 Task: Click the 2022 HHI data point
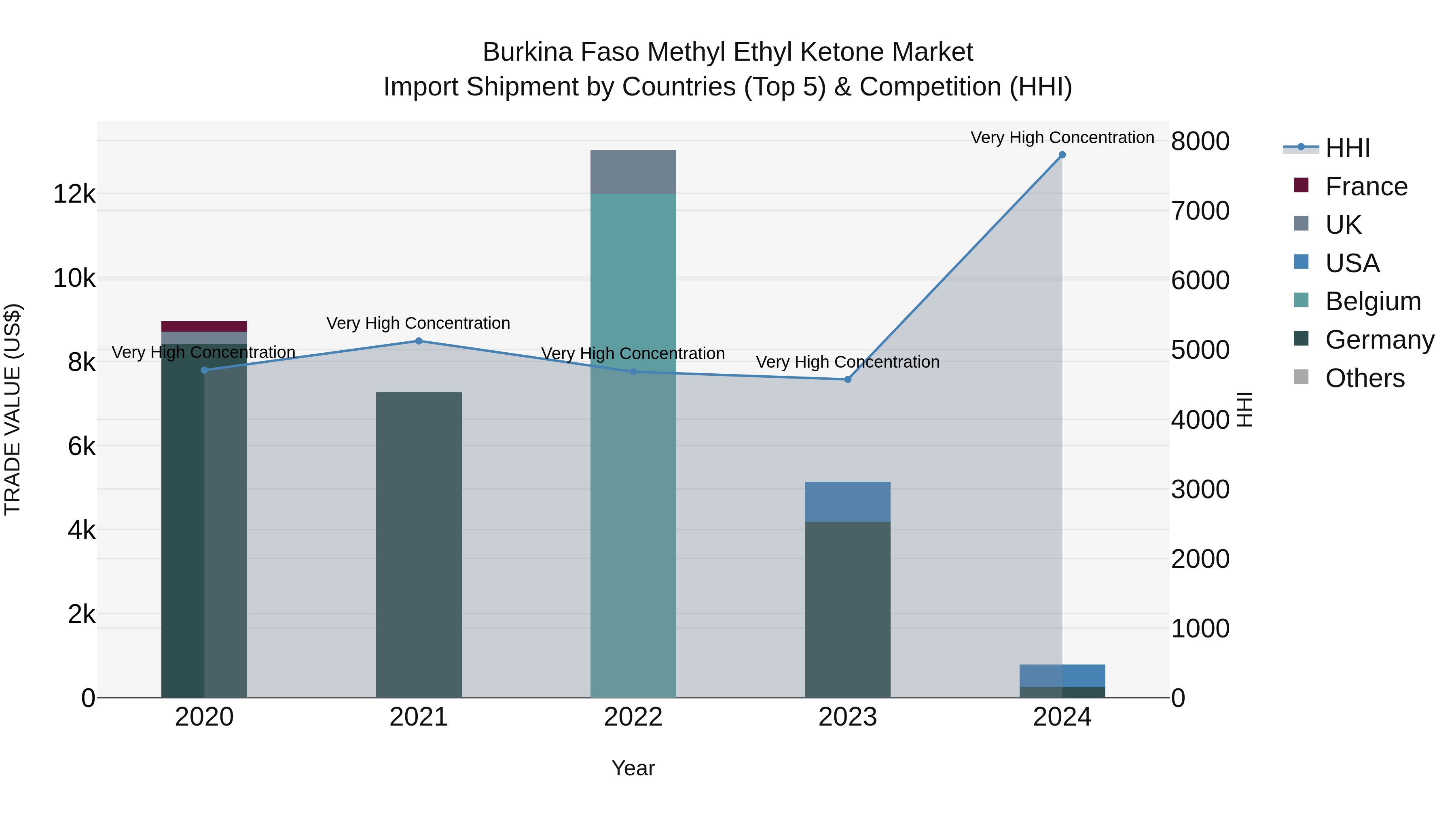coord(633,372)
